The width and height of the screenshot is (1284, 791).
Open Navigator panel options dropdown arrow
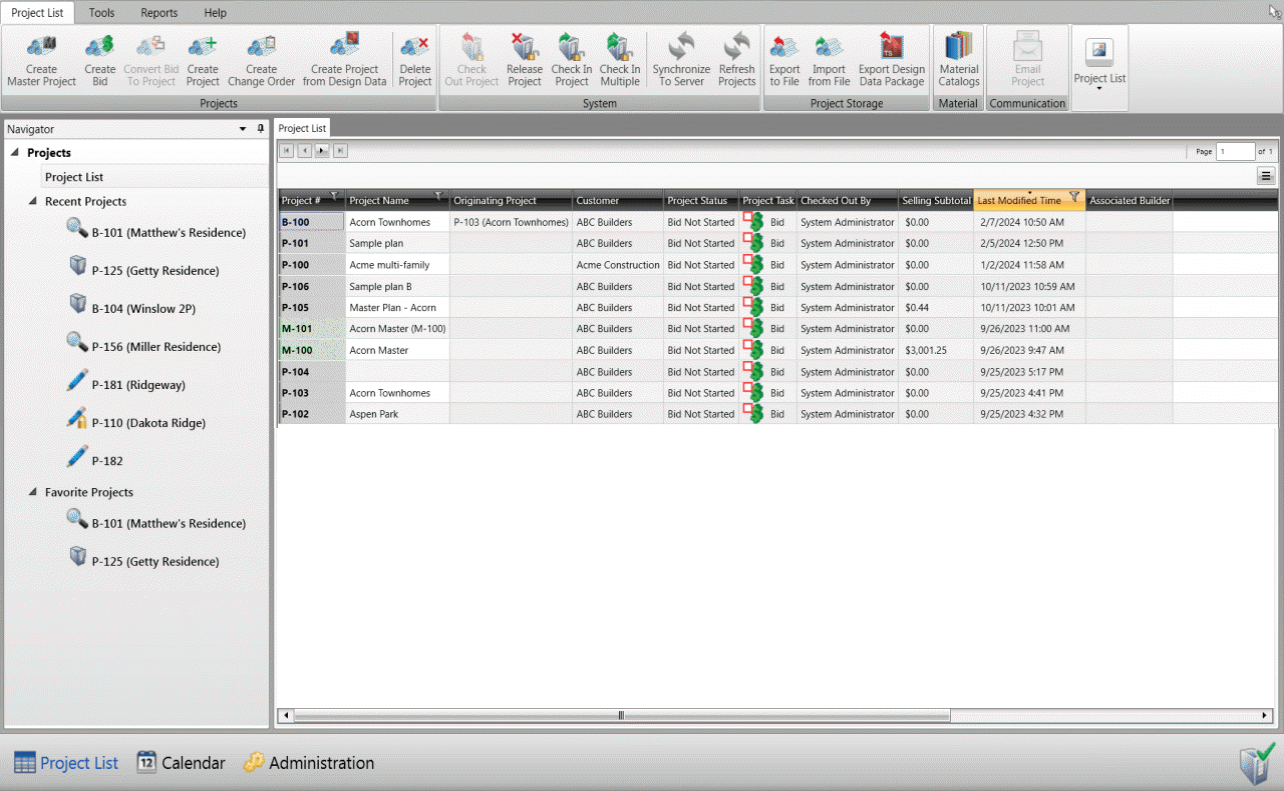[243, 129]
